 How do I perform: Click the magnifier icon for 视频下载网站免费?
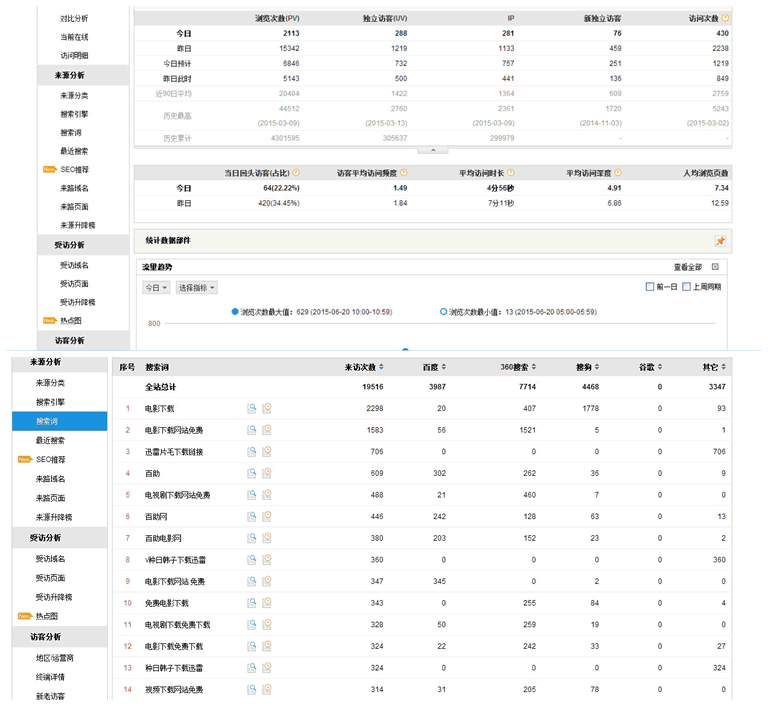tap(251, 689)
